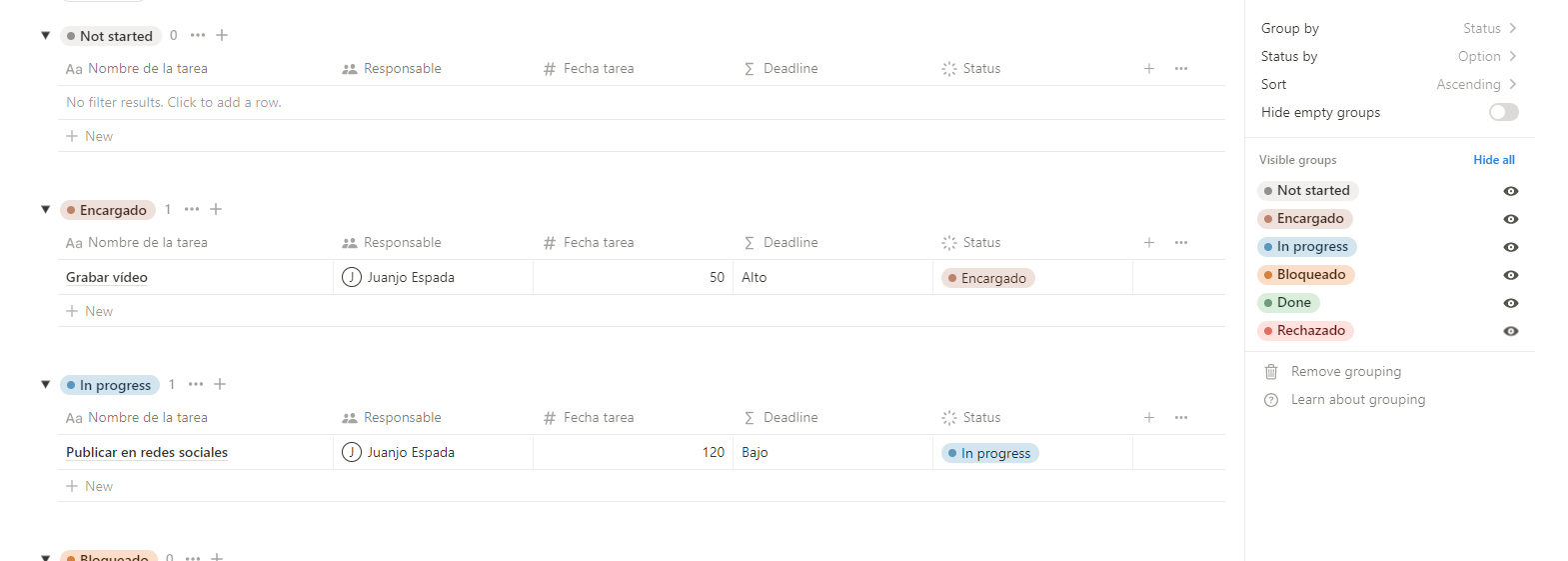The height and width of the screenshot is (561, 1568).
Task: Open the three dots menu for Not started group
Action: pyautogui.click(x=198, y=35)
